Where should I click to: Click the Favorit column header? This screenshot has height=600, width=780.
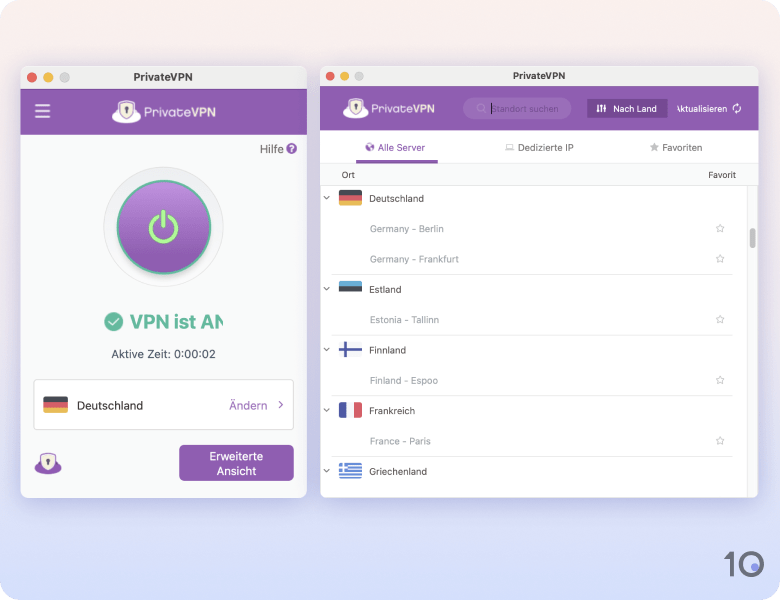point(722,175)
